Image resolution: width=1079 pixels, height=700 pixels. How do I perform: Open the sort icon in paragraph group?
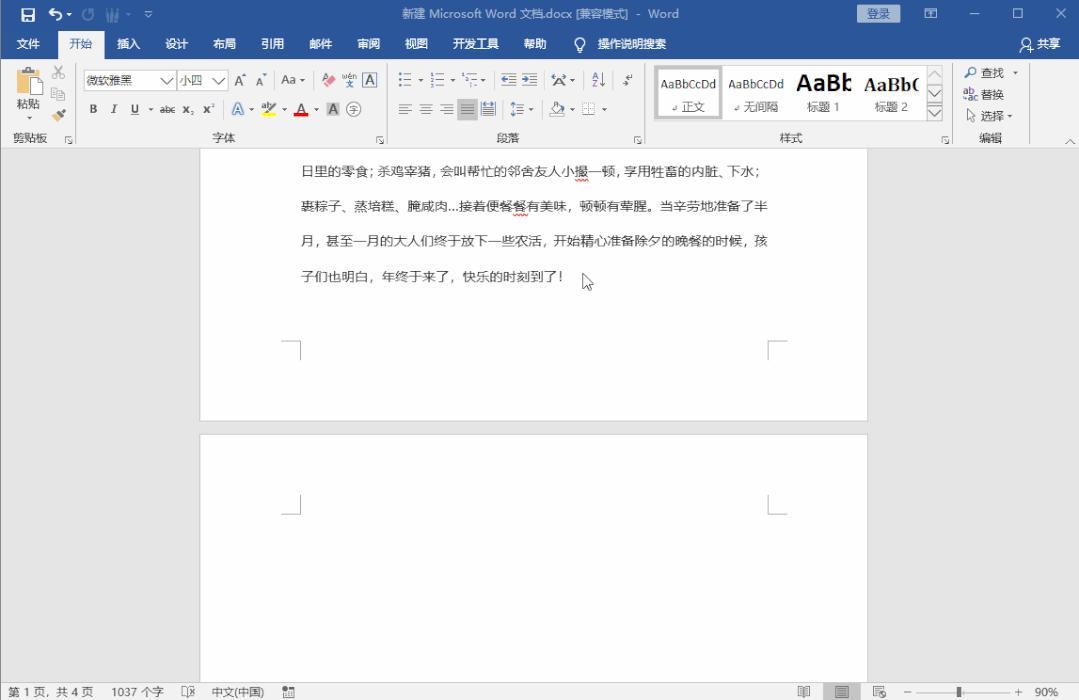pyautogui.click(x=597, y=80)
